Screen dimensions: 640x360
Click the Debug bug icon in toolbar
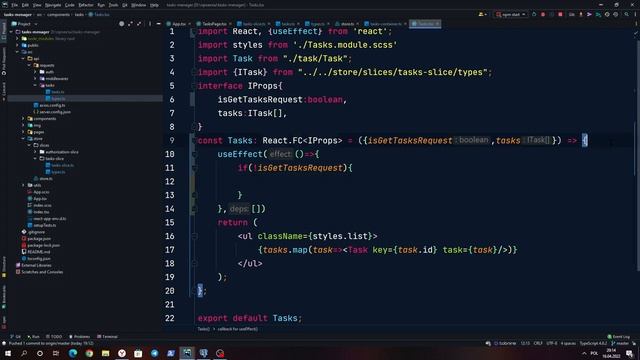[543, 14]
